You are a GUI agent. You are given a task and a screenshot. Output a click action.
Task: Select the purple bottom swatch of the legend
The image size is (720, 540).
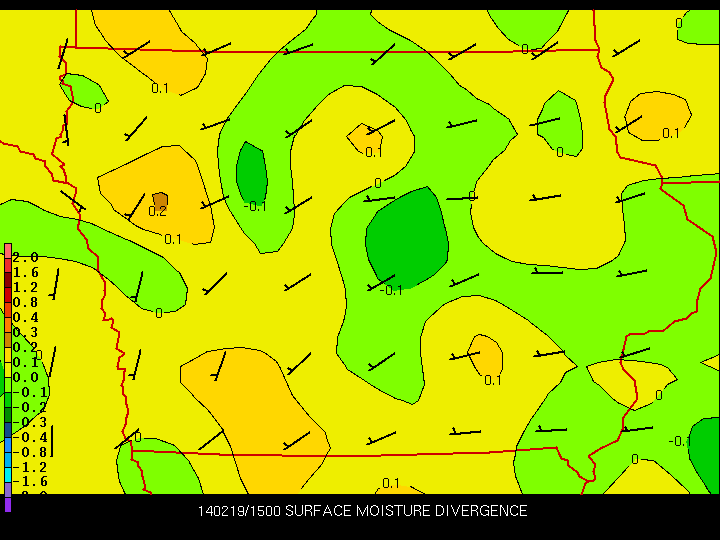tap(8, 505)
